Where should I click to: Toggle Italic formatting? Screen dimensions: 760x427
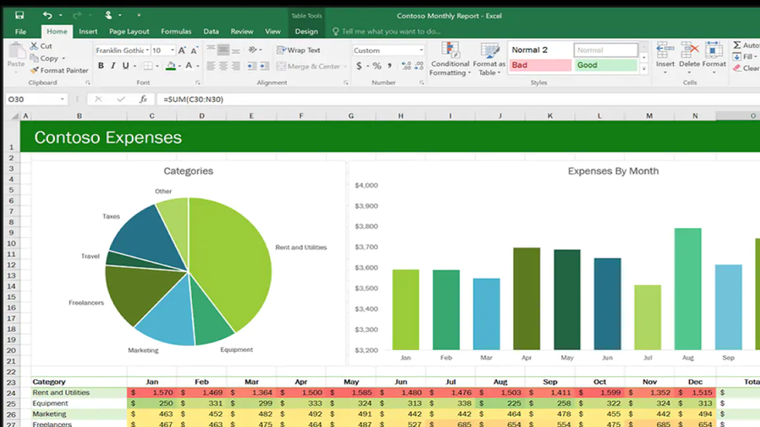(113, 66)
